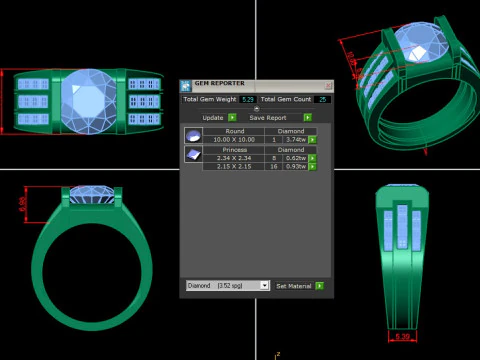Click the '10.00 X 10.00' size cell
Viewport: 480px width, 360px height.
[x=234, y=140]
